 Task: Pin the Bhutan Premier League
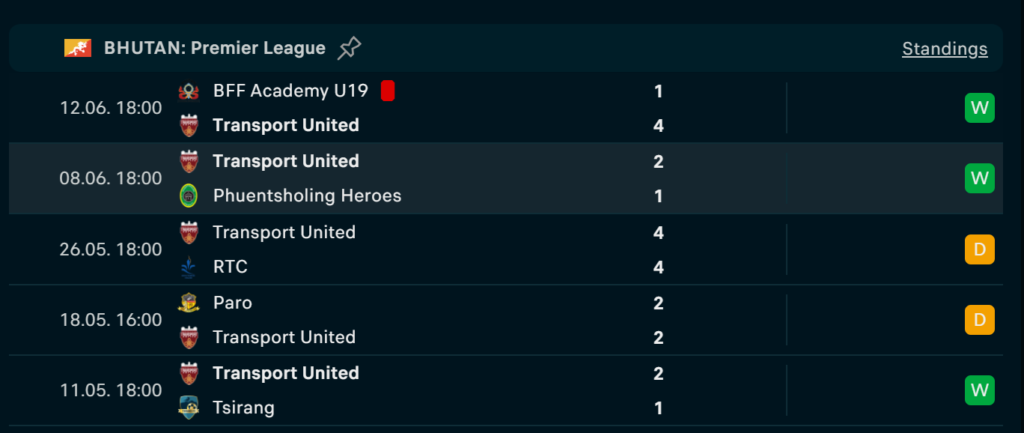[349, 48]
